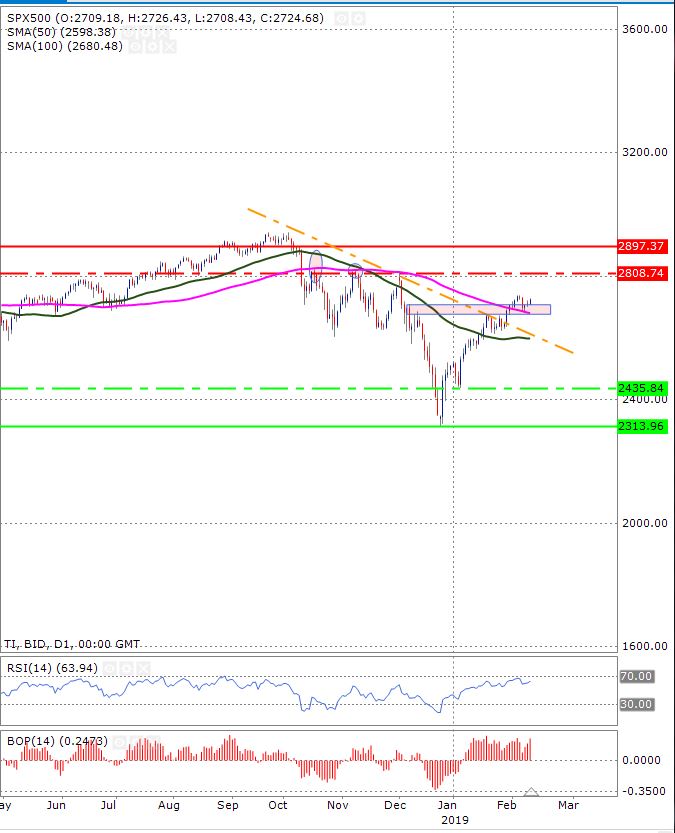Click the 3600.00 price axis label
675x833 pixels.
click(x=645, y=29)
